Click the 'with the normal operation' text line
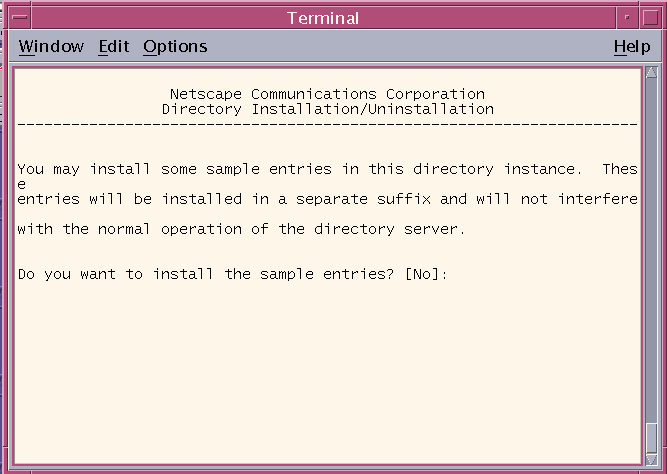The image size is (667, 474). coord(241,229)
